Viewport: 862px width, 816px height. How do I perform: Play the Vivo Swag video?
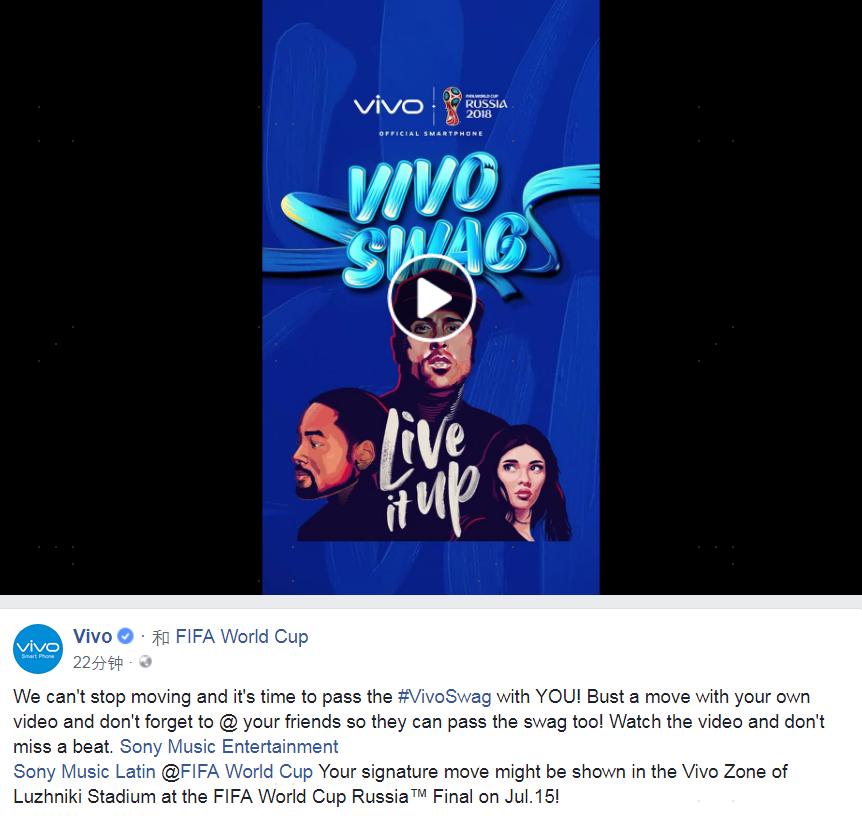pos(431,299)
